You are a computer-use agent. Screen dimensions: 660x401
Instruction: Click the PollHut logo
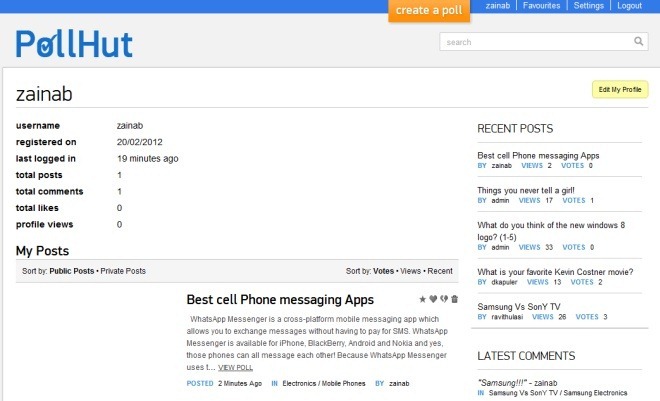coord(74,44)
